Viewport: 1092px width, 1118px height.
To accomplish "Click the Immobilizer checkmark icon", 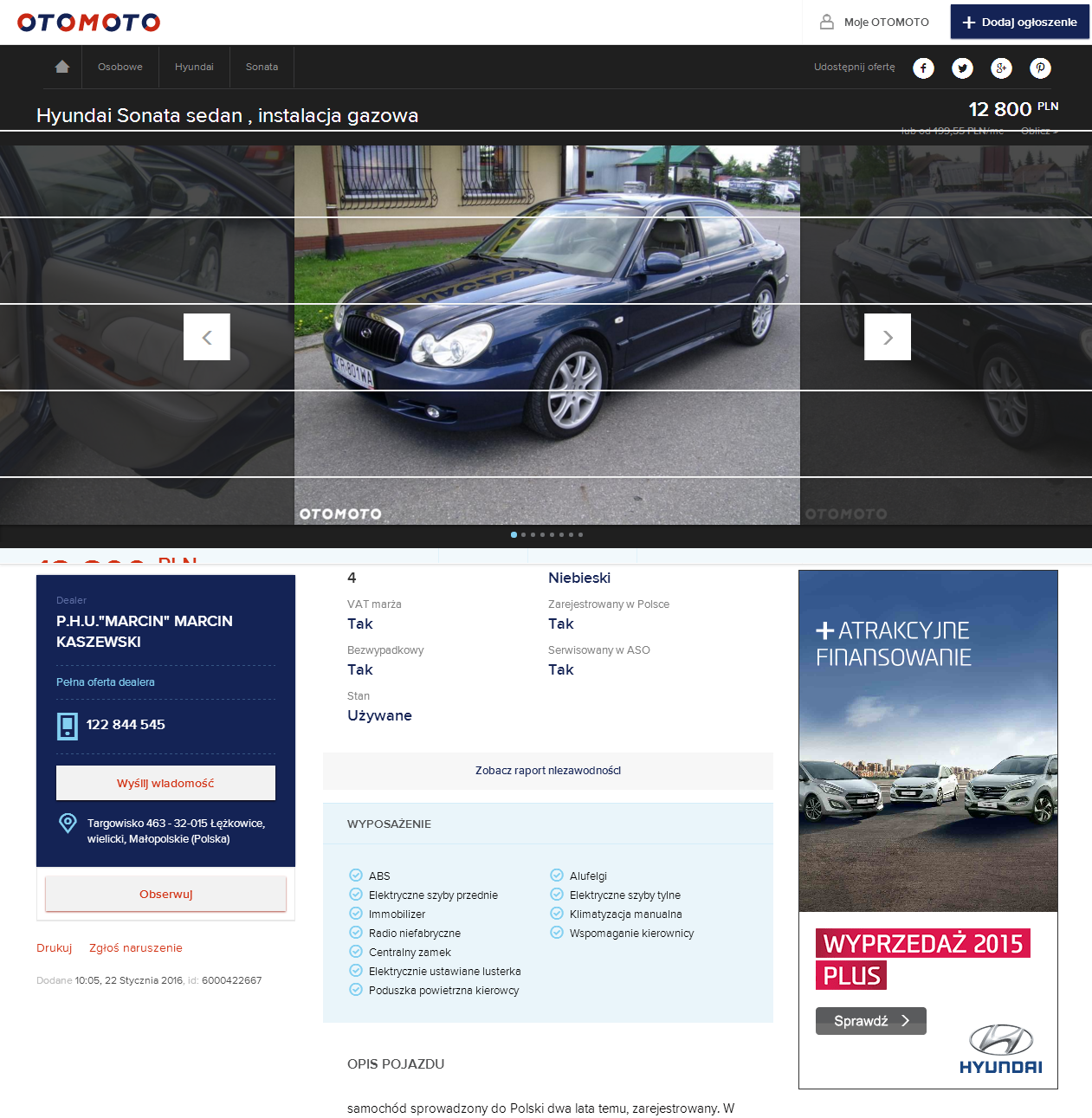I will tap(355, 913).
